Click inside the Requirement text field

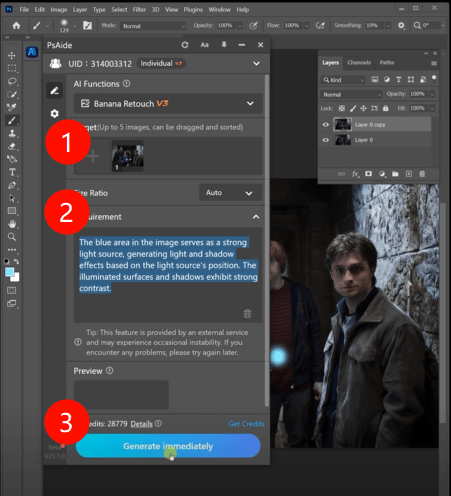coord(168,275)
